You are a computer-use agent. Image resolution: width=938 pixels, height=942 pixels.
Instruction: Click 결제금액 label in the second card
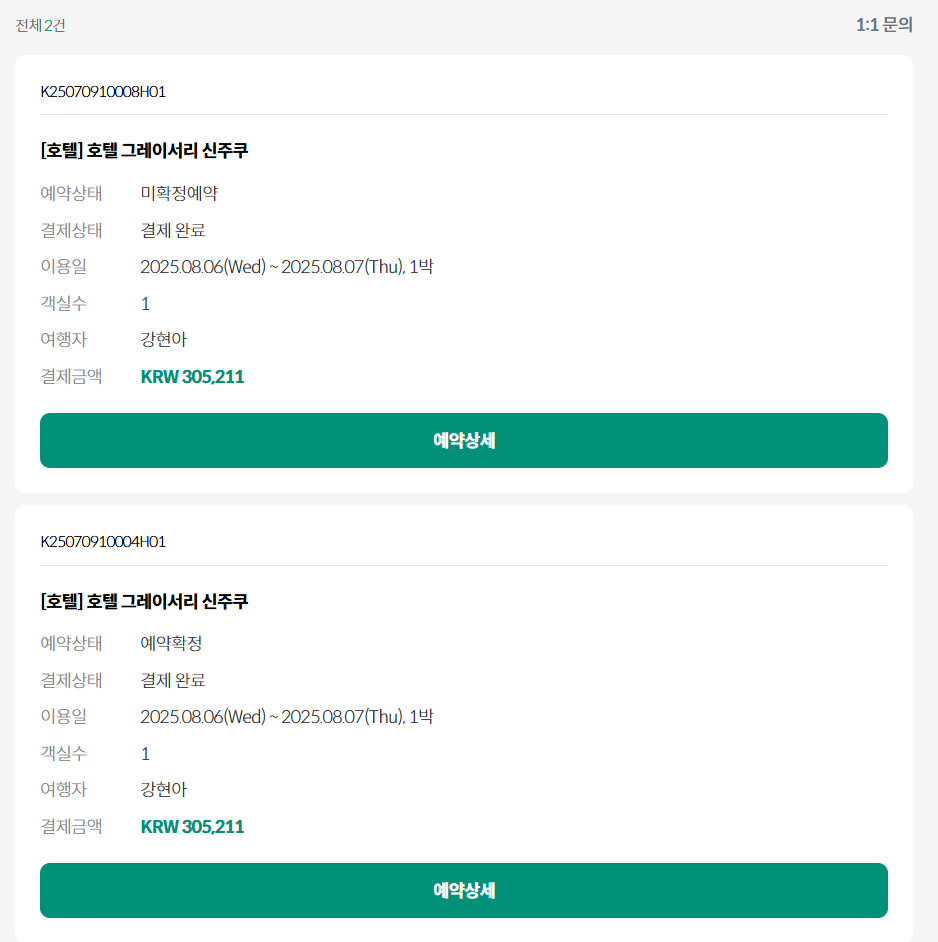tap(71, 827)
